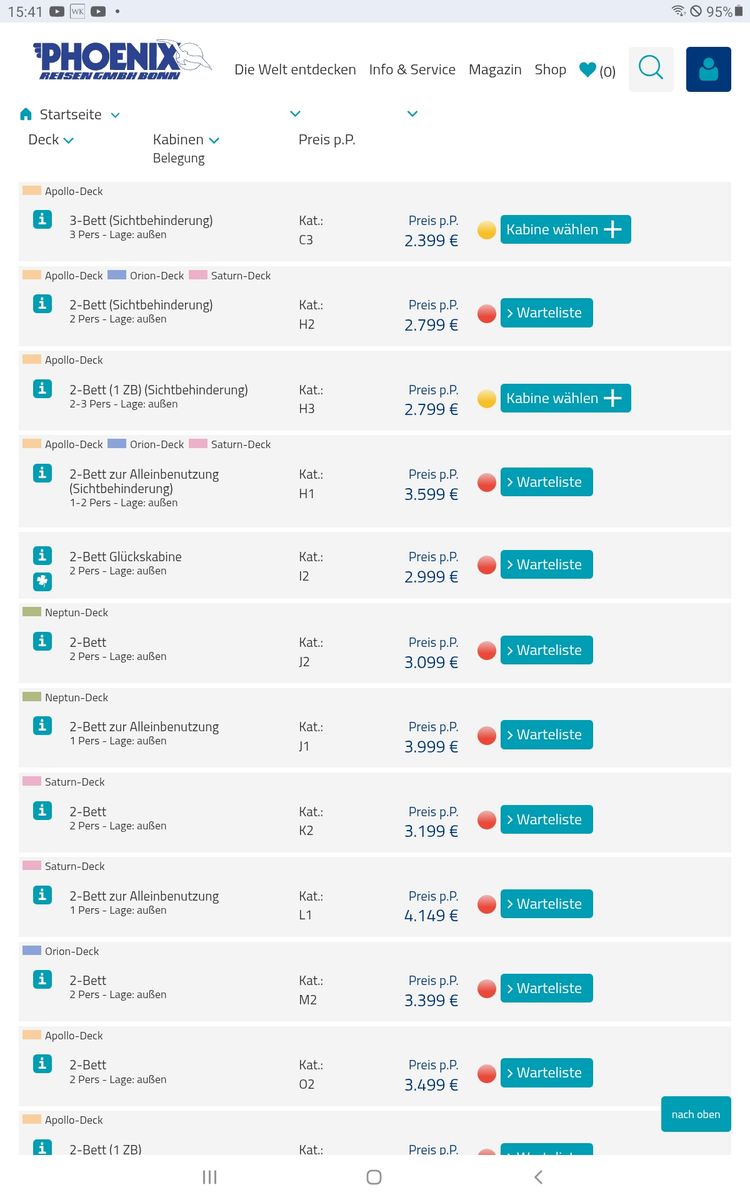Tap Android back navigation button
Screen dimensions: 750x1200
(x=538, y=1177)
